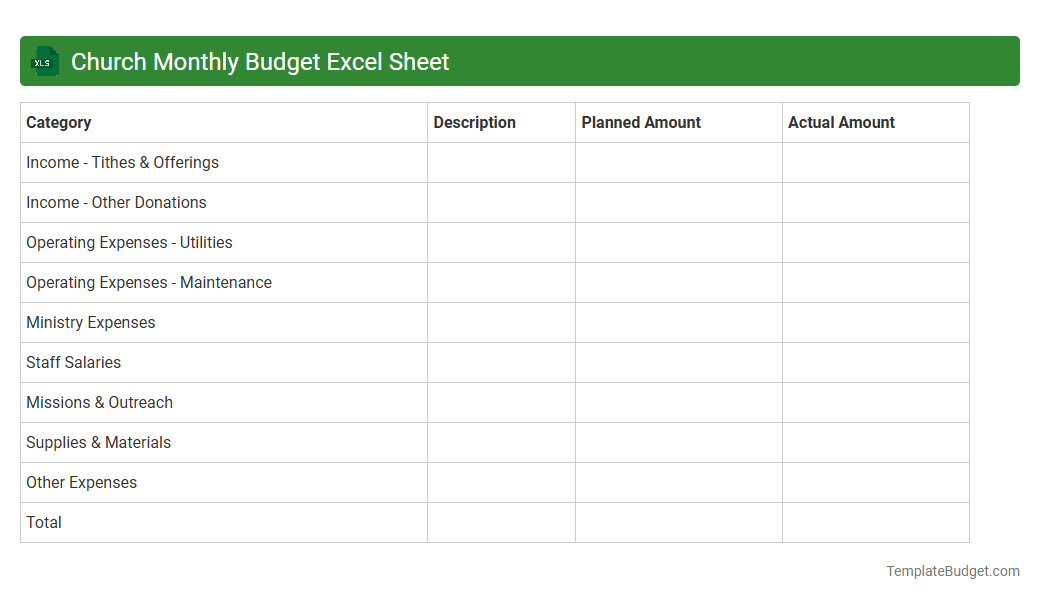Click the Operating Expenses - Maintenance label
Image resolution: width=1040 pixels, height=600 pixels.
pos(148,282)
